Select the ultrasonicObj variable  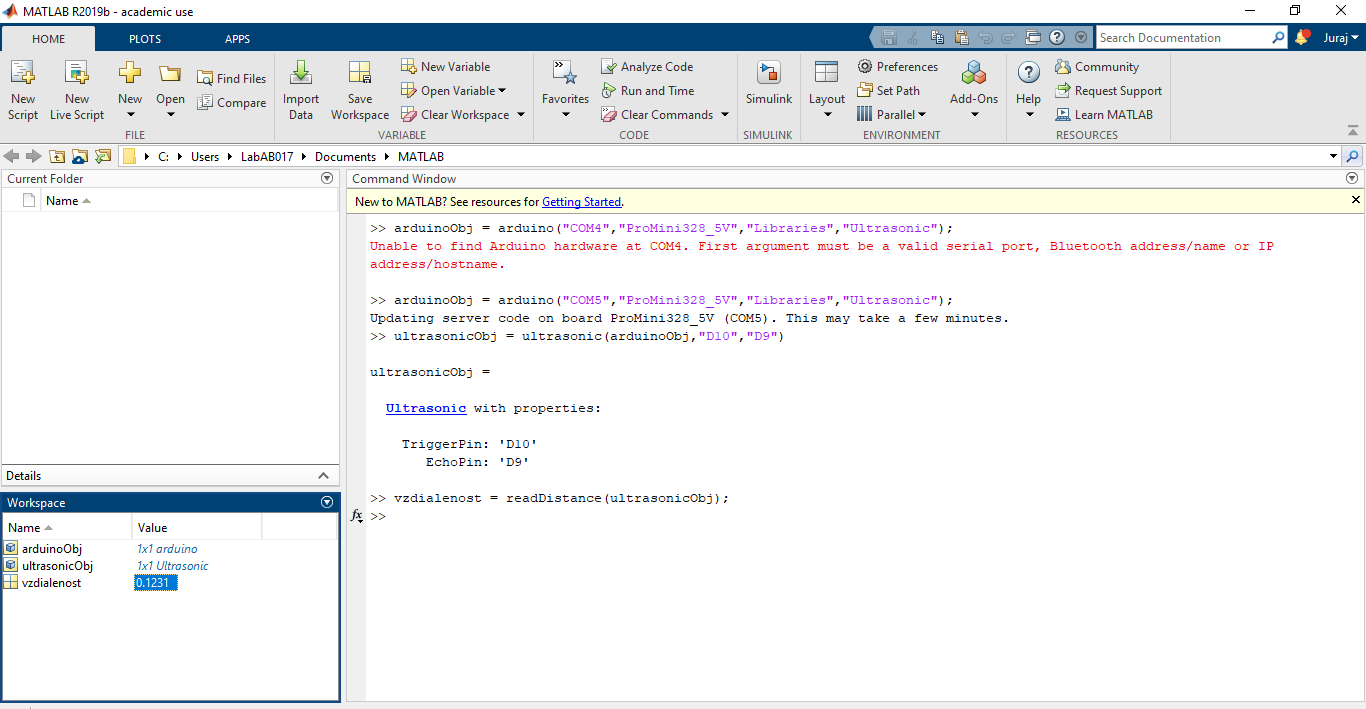click(x=57, y=566)
